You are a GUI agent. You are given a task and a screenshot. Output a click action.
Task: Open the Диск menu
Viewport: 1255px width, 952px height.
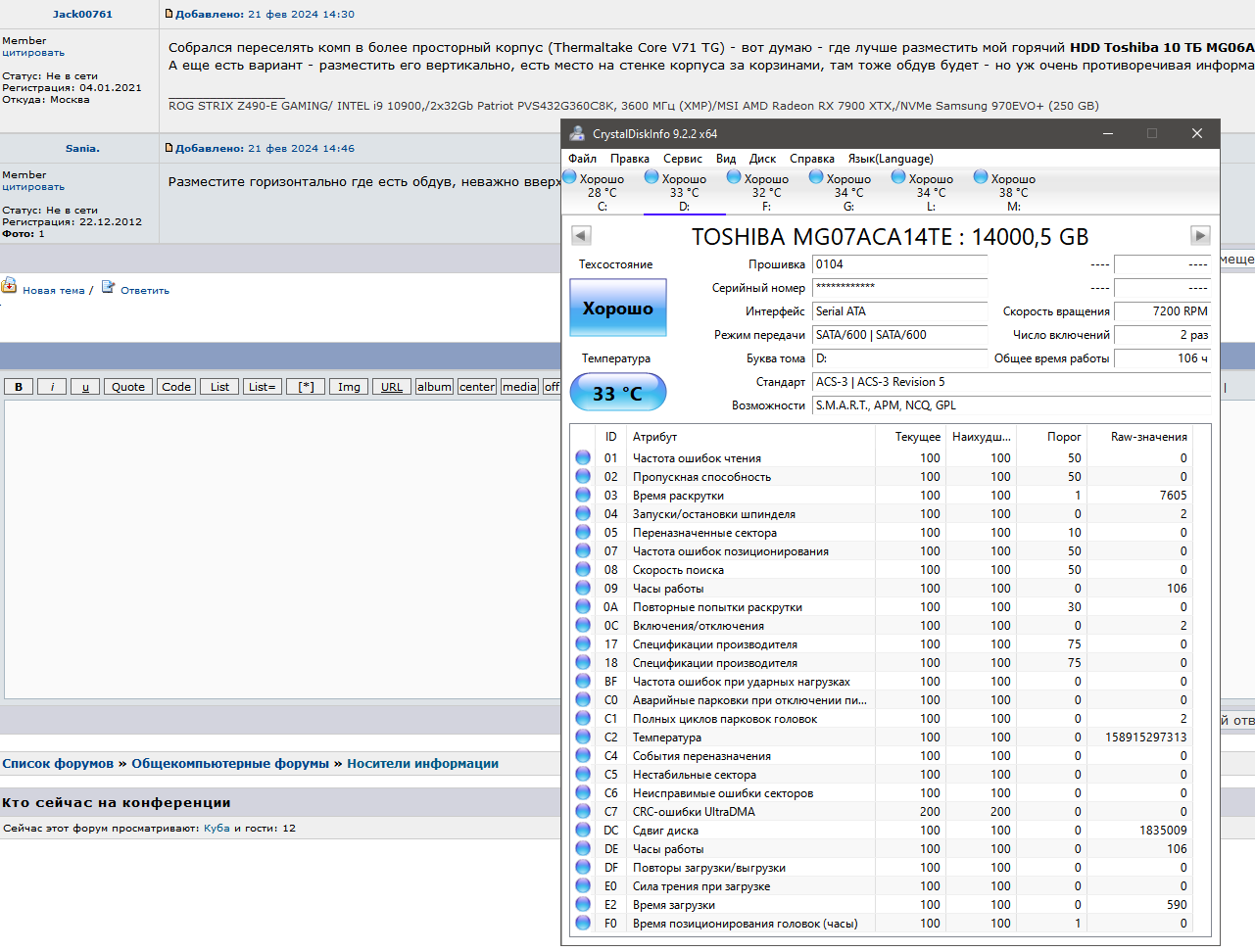[x=762, y=159]
